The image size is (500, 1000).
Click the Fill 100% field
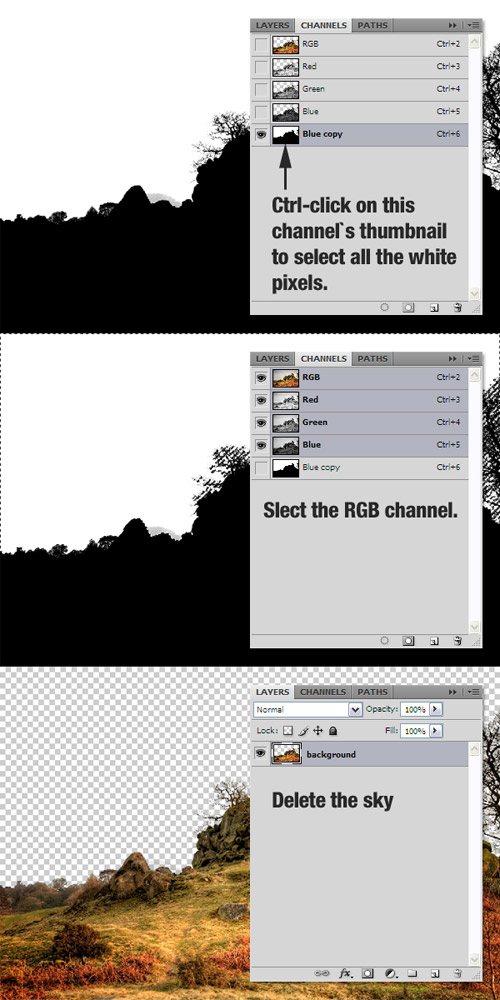click(x=415, y=730)
